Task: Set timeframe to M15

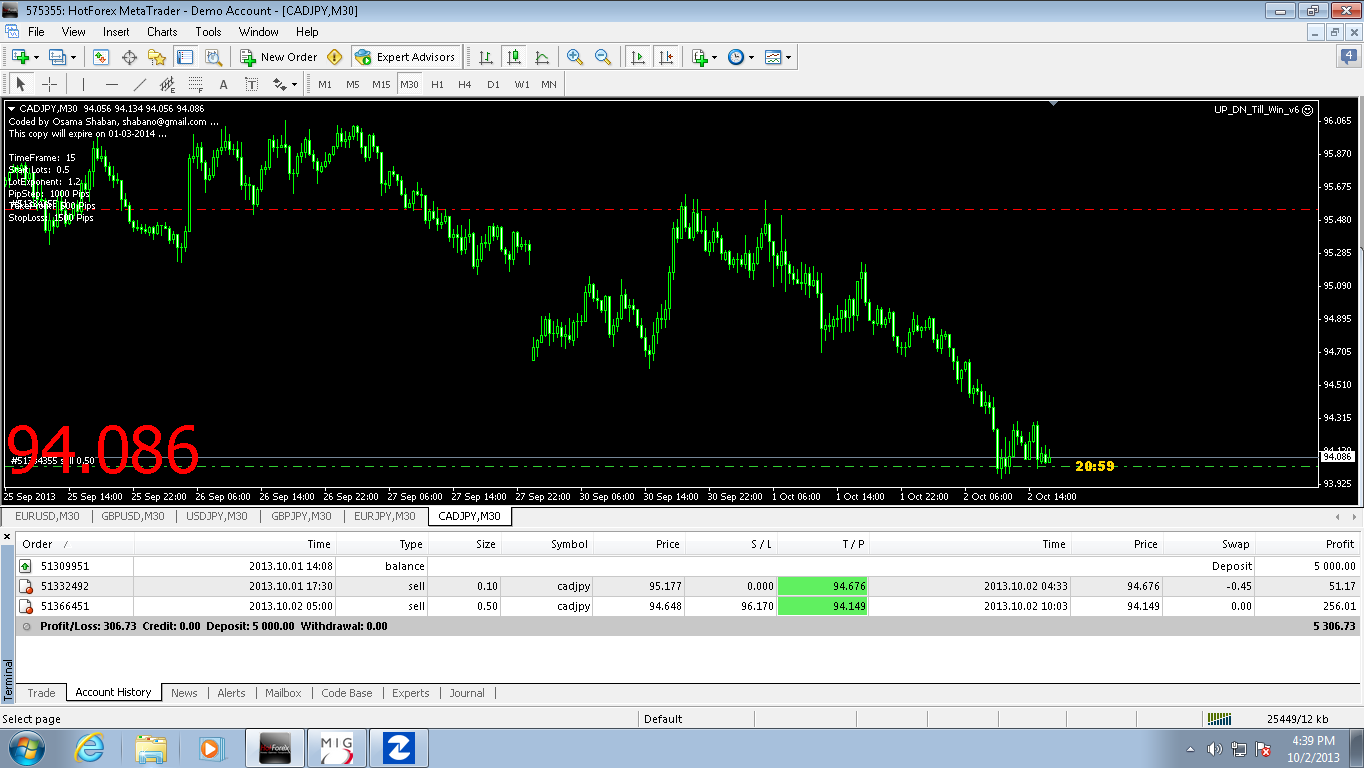Action: click(381, 84)
